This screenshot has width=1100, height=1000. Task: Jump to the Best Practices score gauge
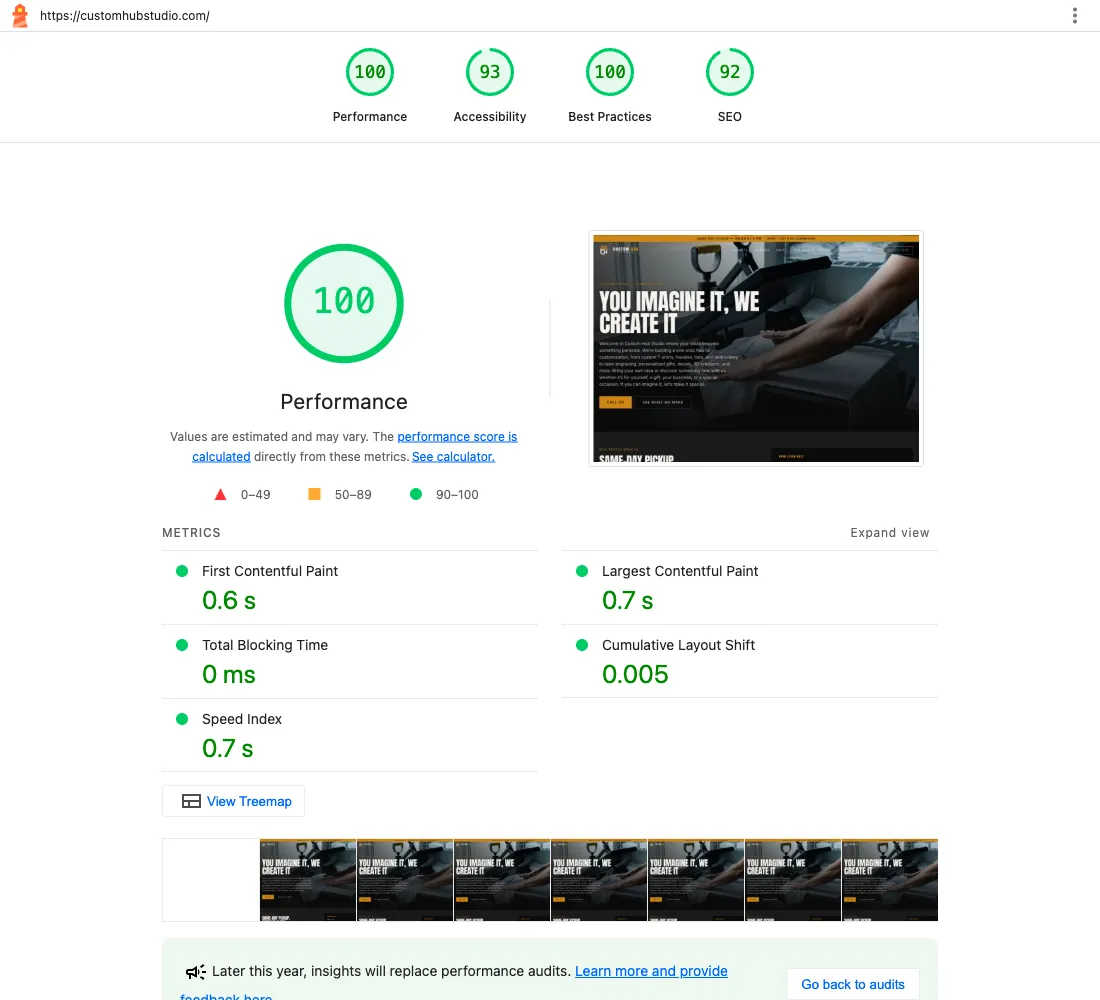tap(610, 72)
